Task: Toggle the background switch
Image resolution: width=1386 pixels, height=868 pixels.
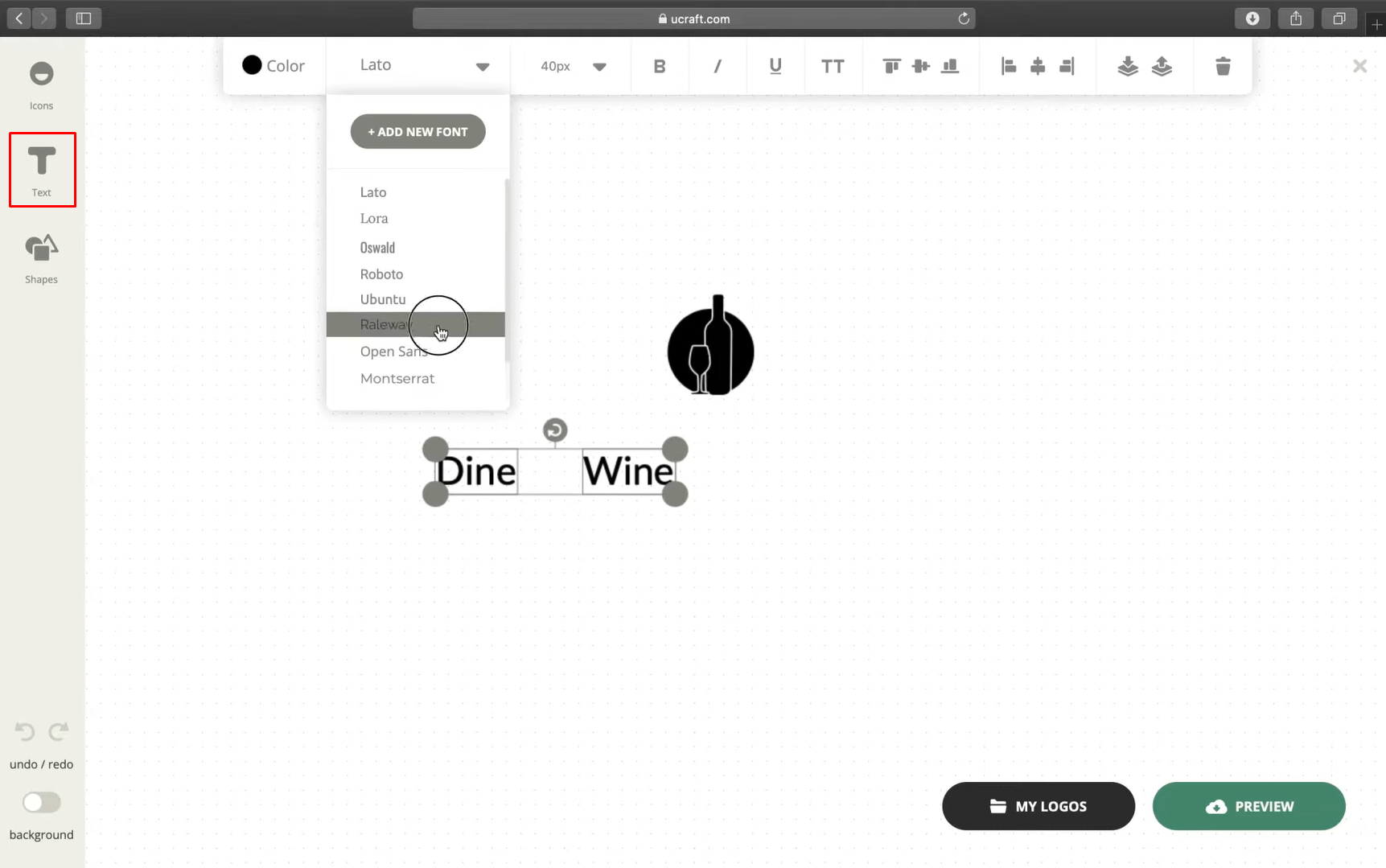Action: click(42, 802)
